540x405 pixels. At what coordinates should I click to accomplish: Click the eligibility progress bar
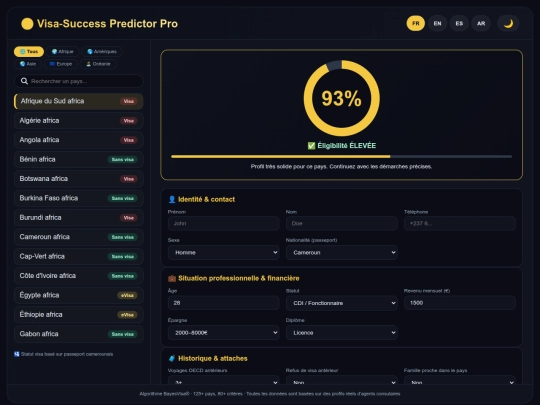point(342,156)
